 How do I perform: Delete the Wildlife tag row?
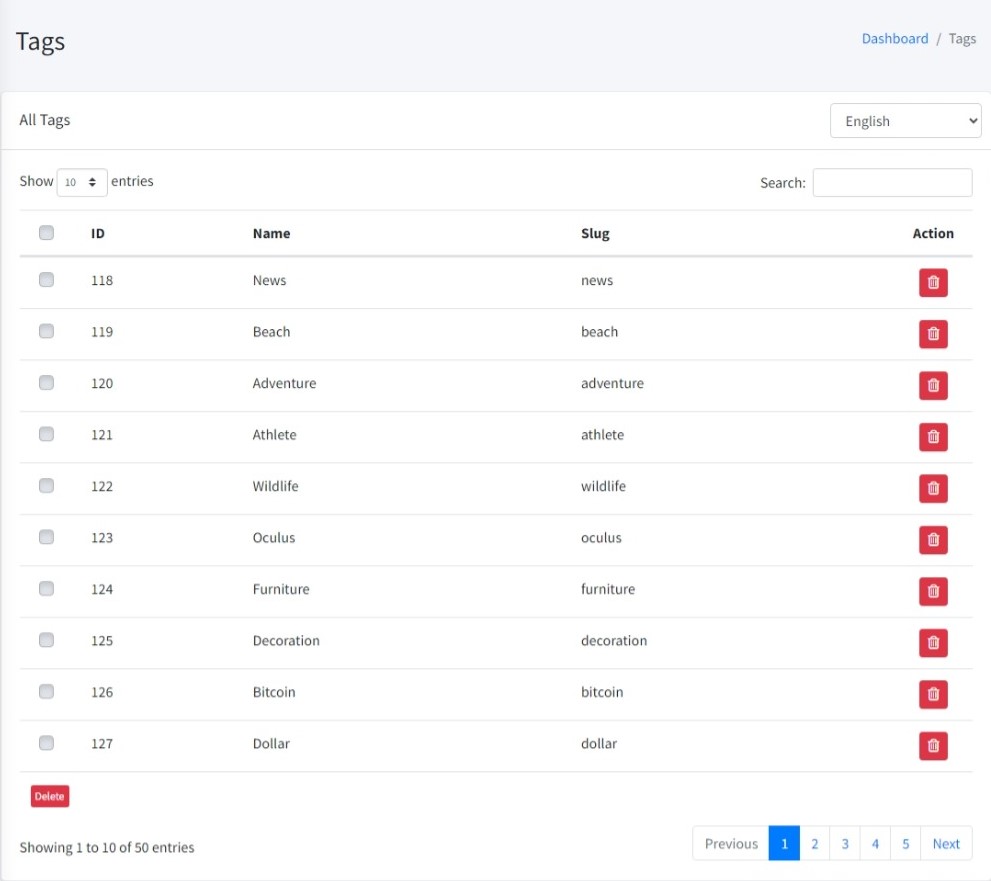coord(933,488)
